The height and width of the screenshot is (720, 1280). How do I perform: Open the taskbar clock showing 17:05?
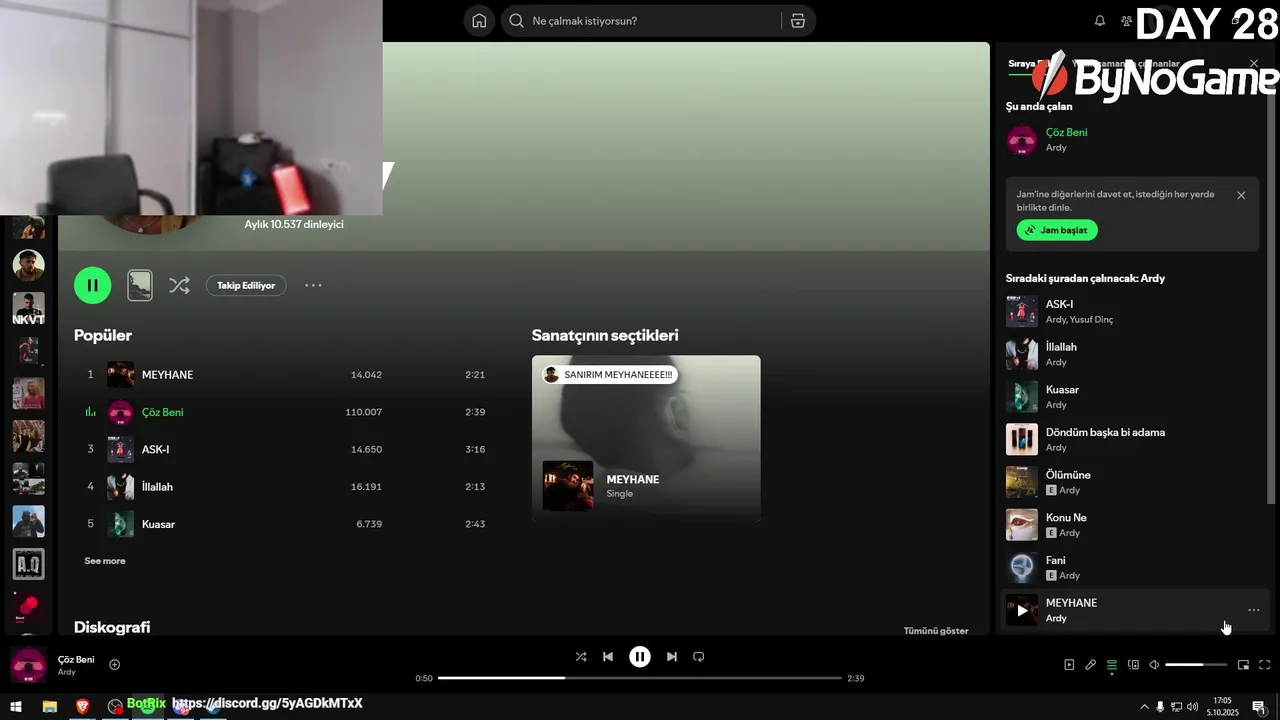pos(1224,707)
